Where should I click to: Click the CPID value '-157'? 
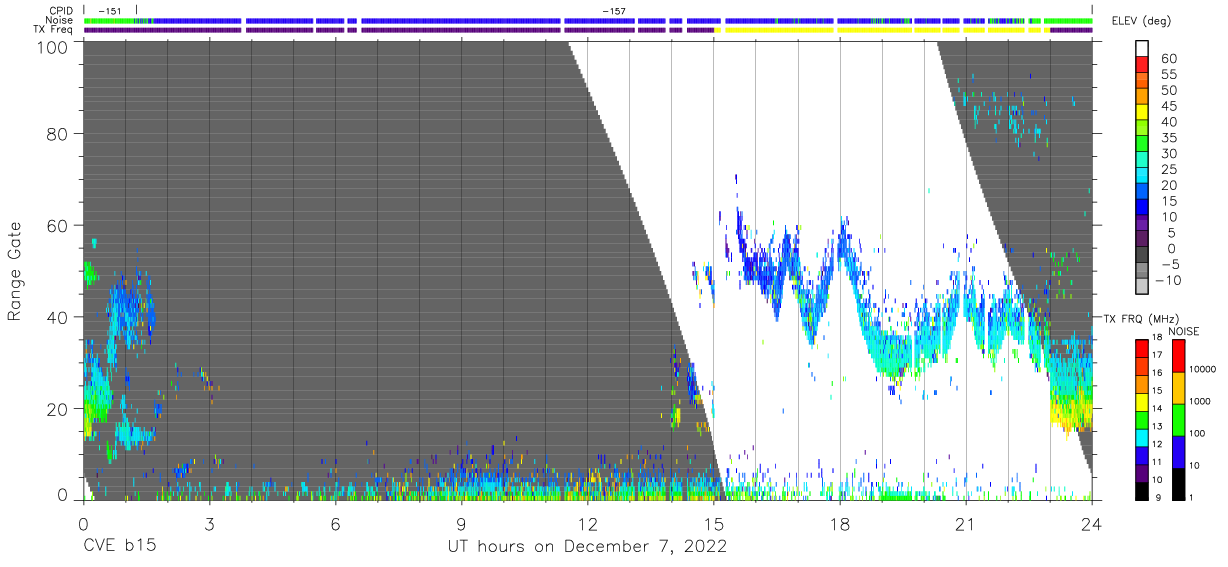[614, 11]
